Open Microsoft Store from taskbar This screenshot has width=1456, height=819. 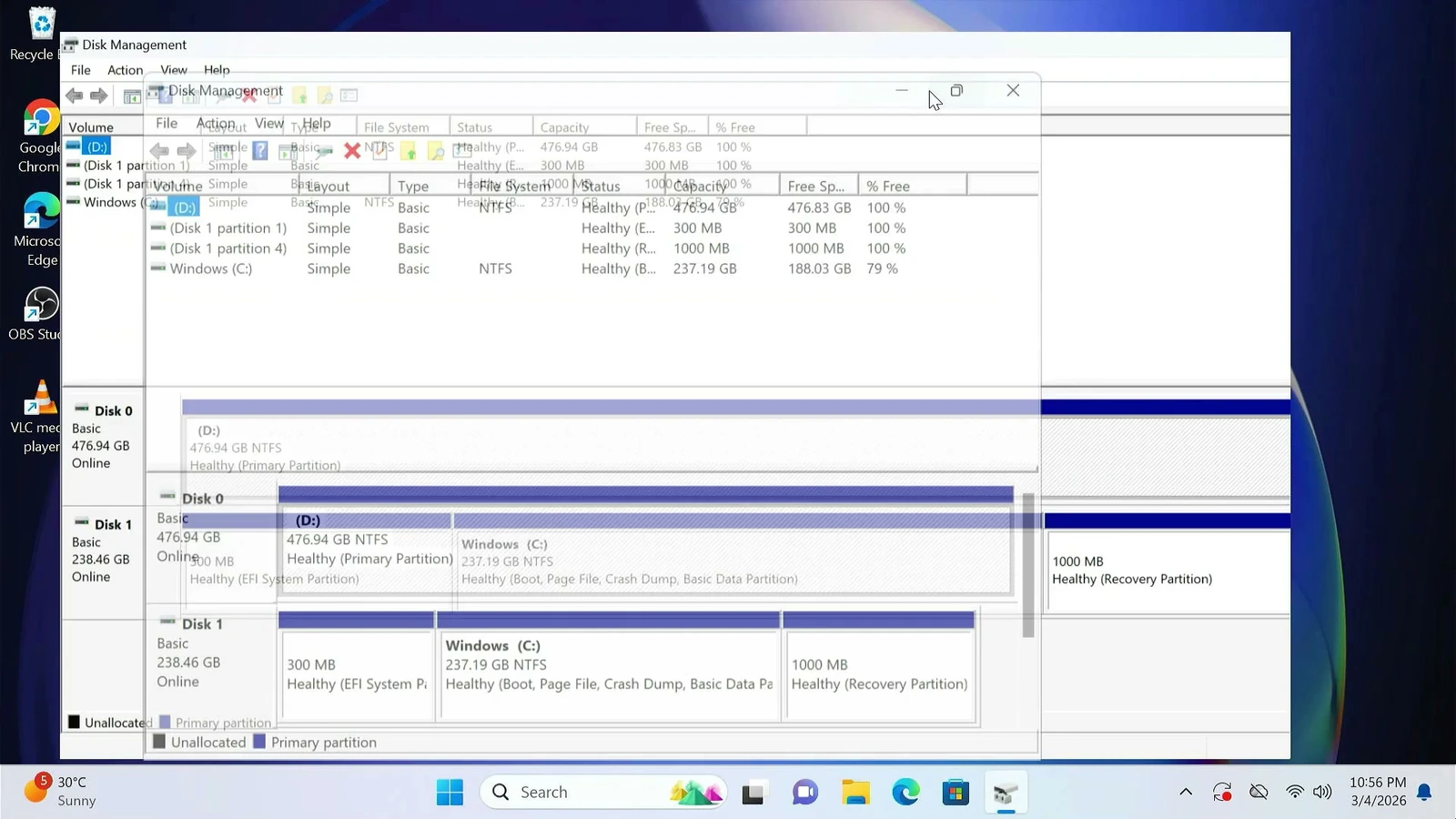click(955, 793)
